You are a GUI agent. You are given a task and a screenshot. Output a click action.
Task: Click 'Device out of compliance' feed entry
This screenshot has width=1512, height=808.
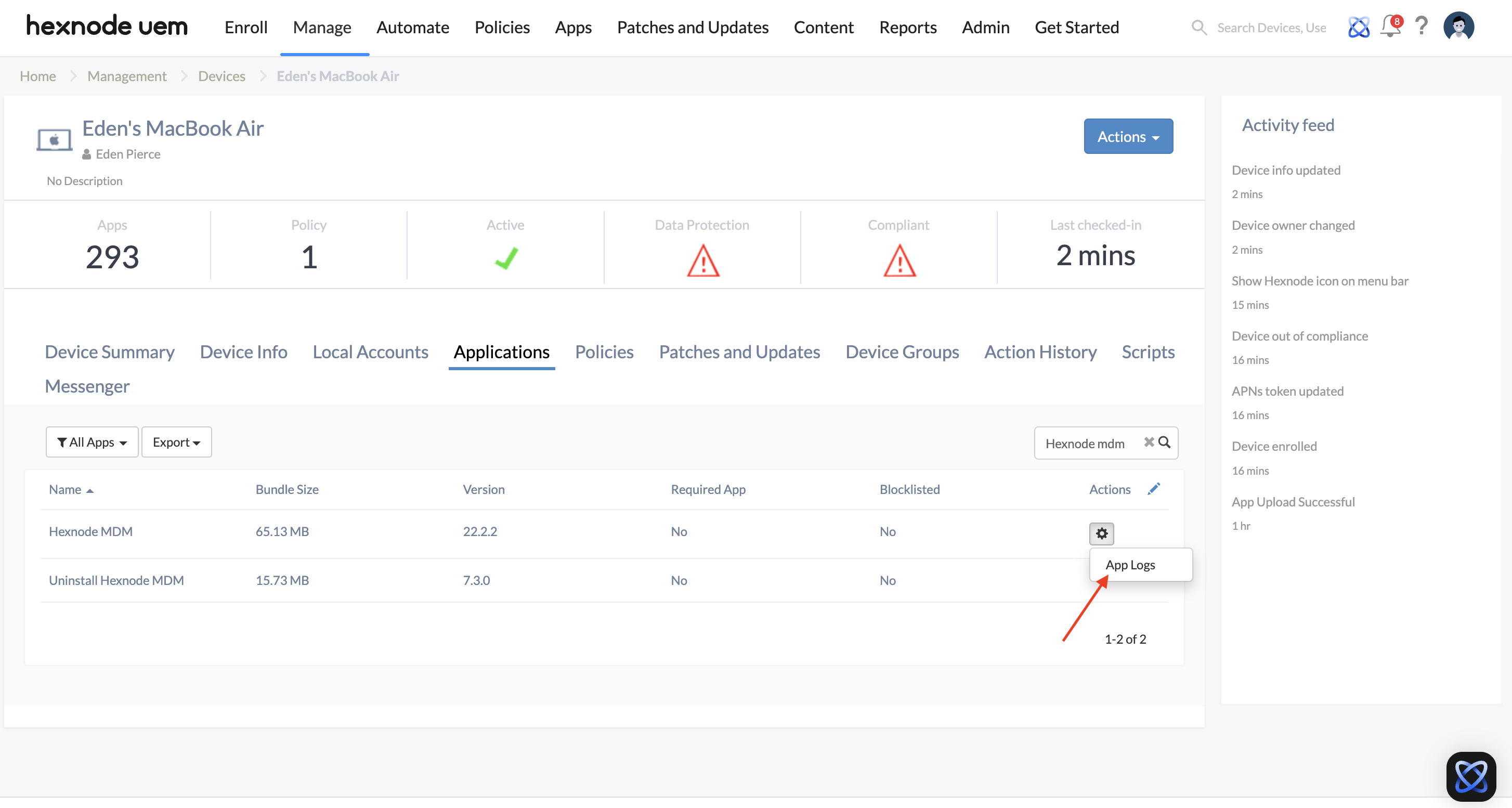click(x=1299, y=336)
